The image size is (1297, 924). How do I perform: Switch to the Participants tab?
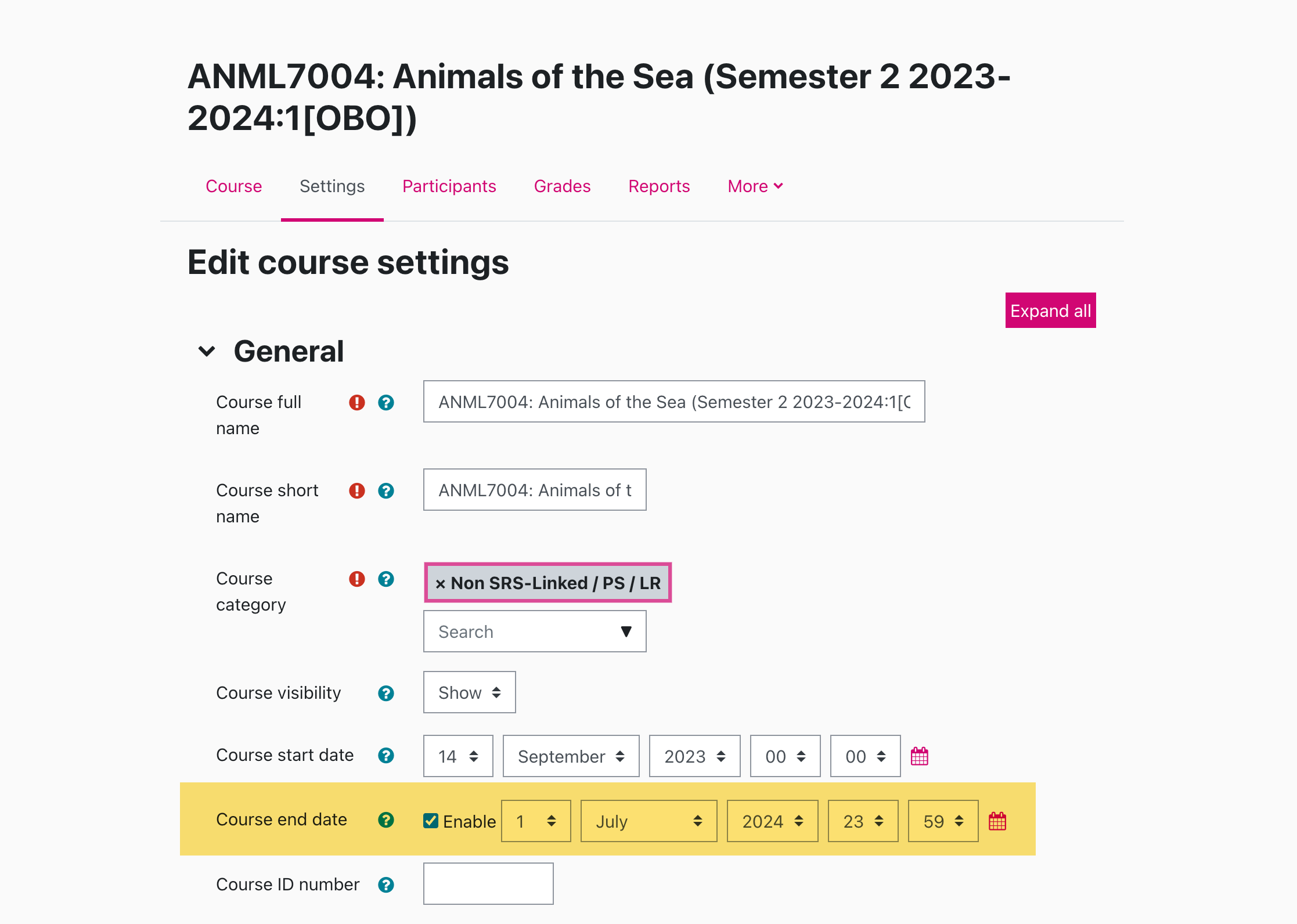tap(449, 186)
